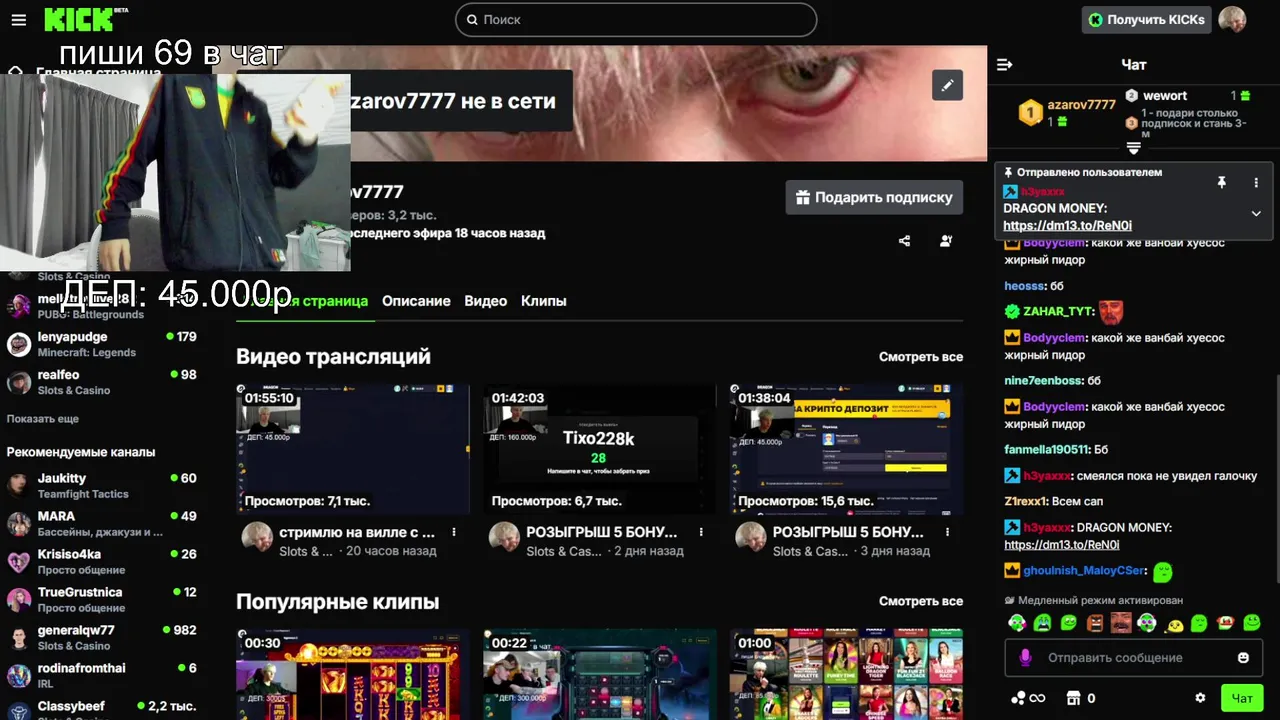Click Показать еще in the sidebar
The width and height of the screenshot is (1280, 720).
[43, 419]
